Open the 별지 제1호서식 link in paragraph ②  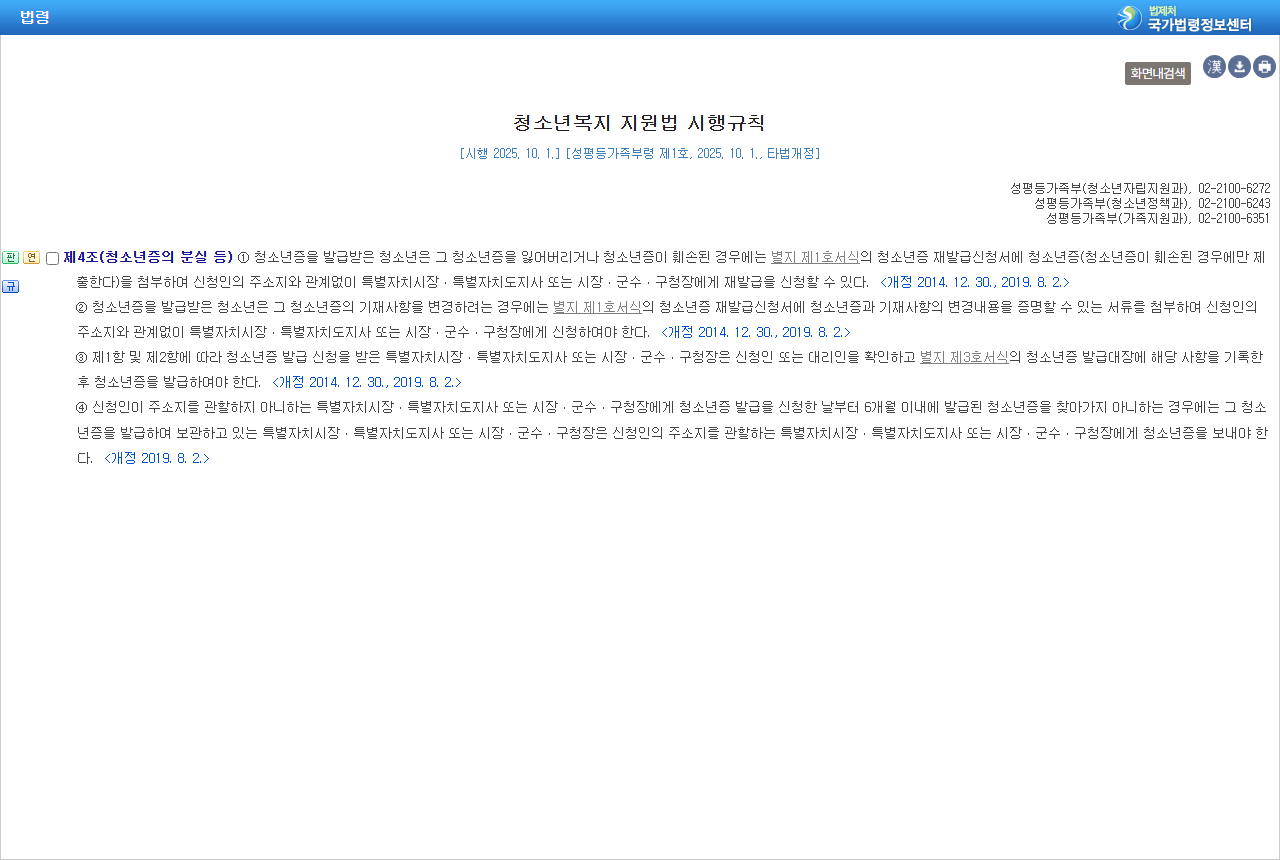(597, 306)
